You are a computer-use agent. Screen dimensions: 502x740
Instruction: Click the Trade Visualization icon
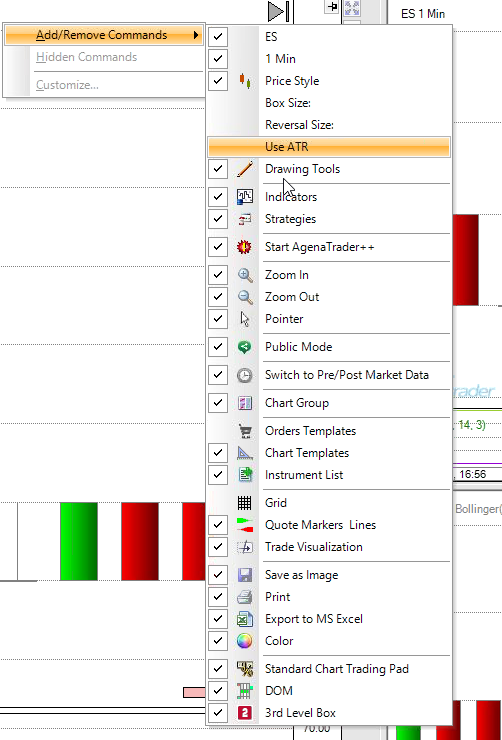pos(244,547)
